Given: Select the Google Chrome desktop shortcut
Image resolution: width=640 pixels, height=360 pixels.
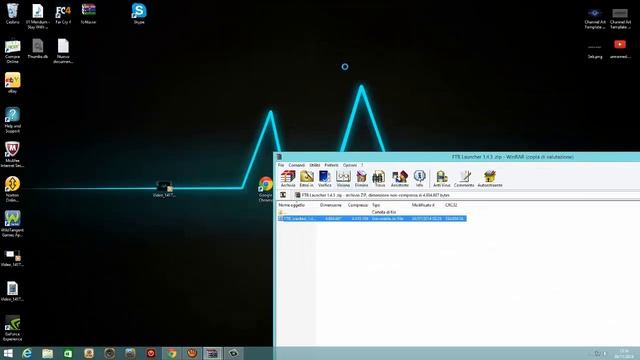Looking at the screenshot, I should [x=266, y=189].
